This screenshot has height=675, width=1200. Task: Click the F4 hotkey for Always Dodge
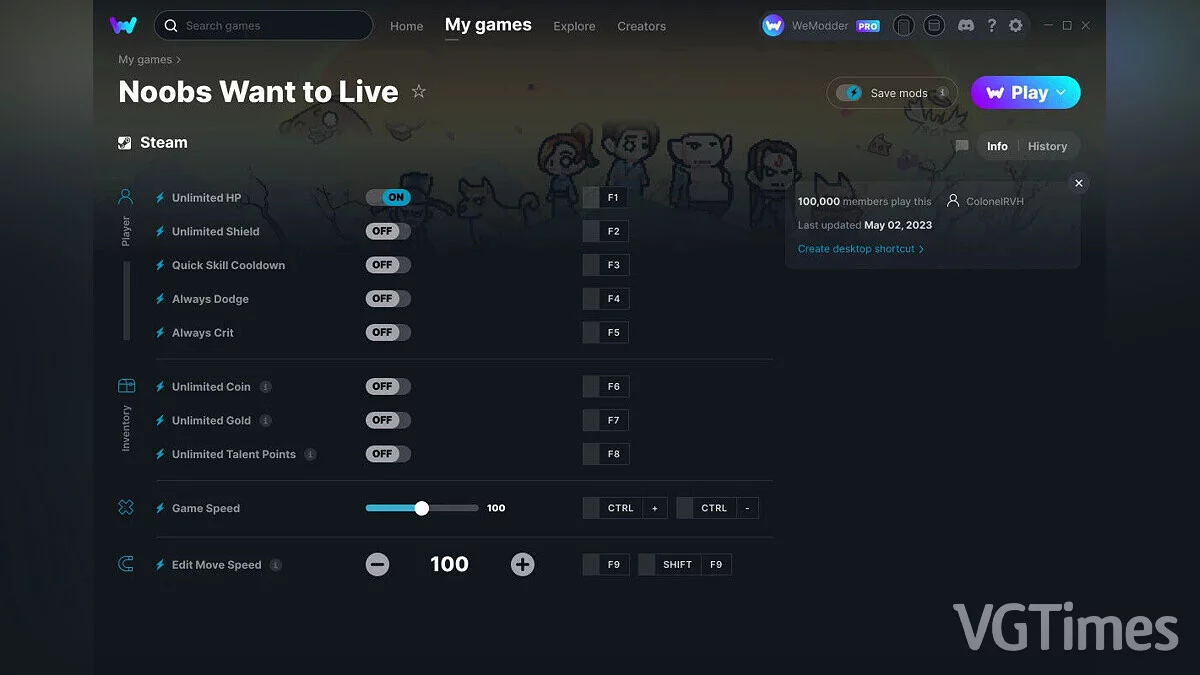pos(605,299)
